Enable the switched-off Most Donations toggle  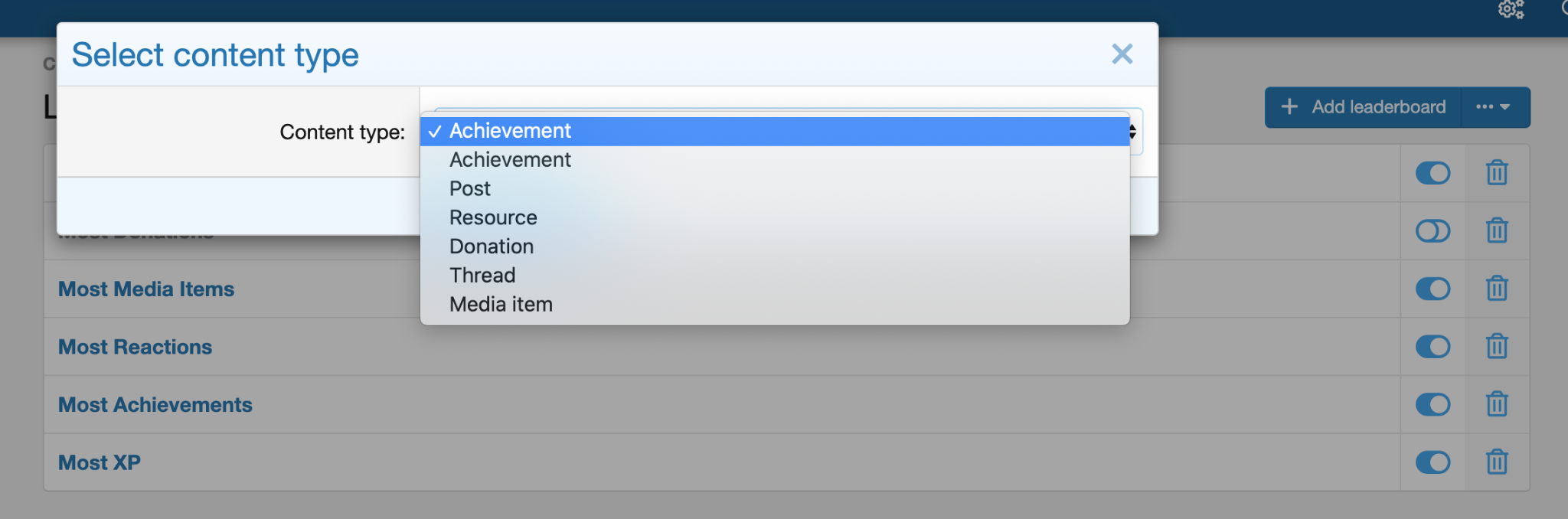pyautogui.click(x=1432, y=230)
